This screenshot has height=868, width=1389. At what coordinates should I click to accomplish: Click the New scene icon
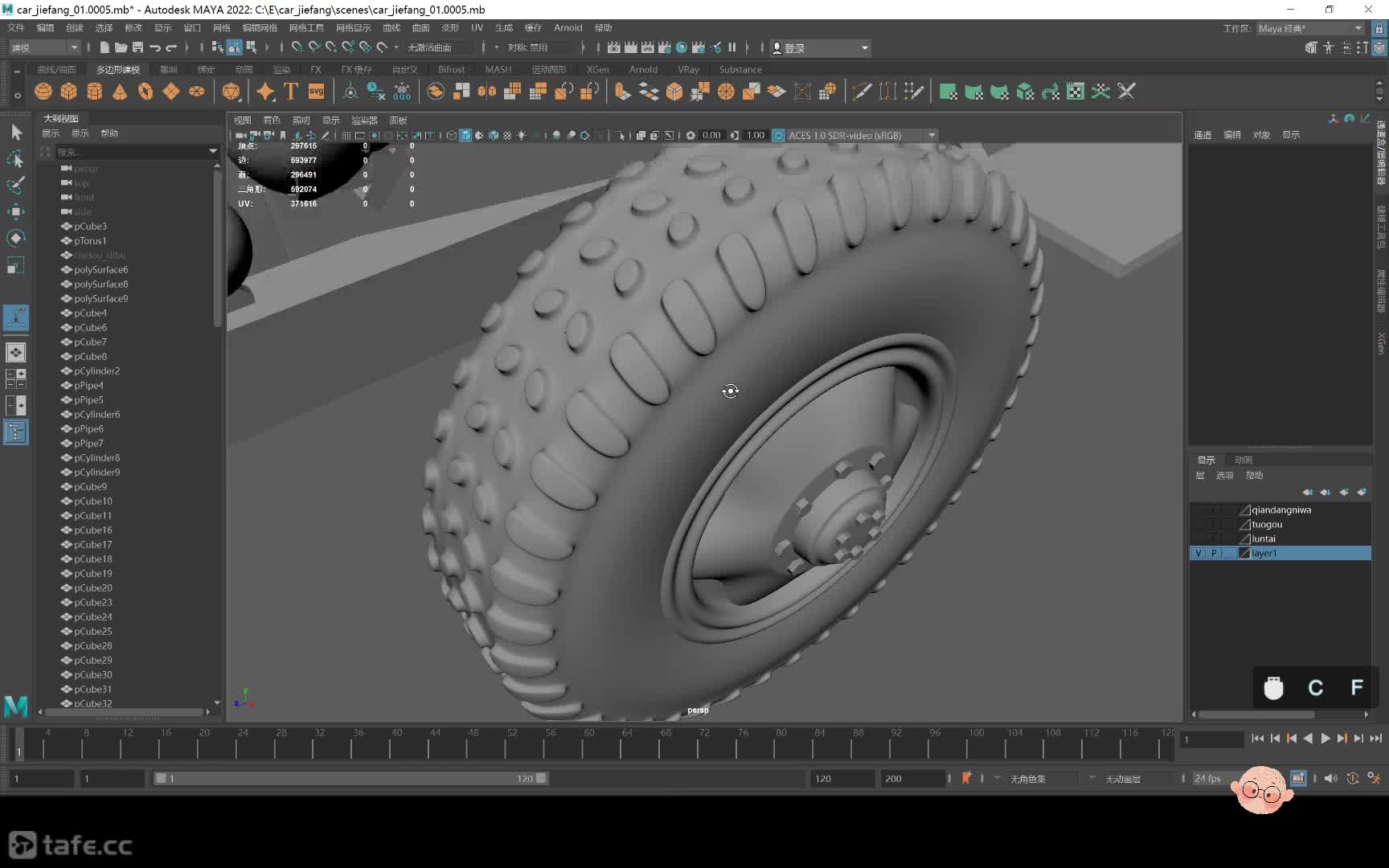(104, 47)
